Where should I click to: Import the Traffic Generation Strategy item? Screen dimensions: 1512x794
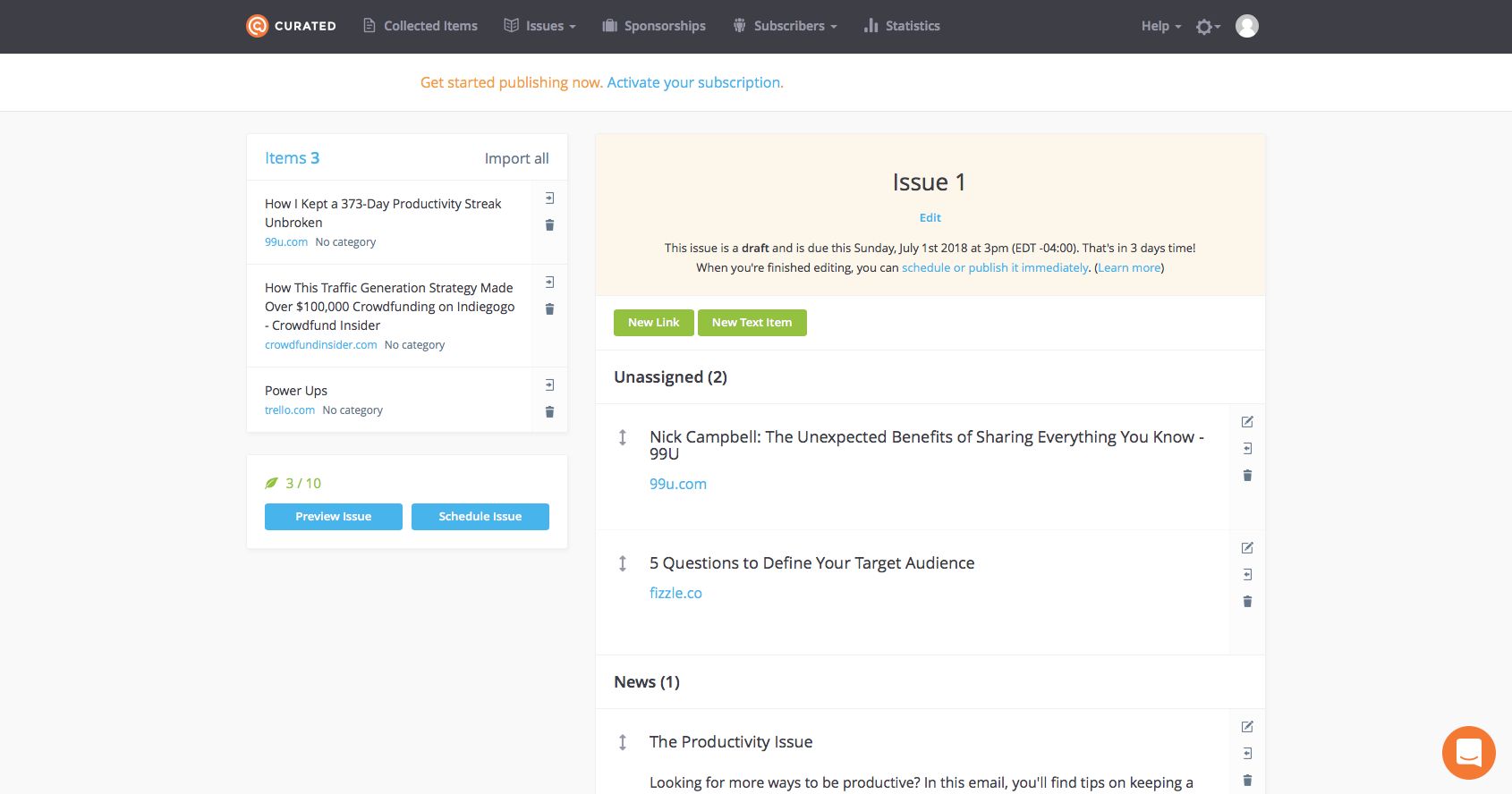click(x=549, y=283)
